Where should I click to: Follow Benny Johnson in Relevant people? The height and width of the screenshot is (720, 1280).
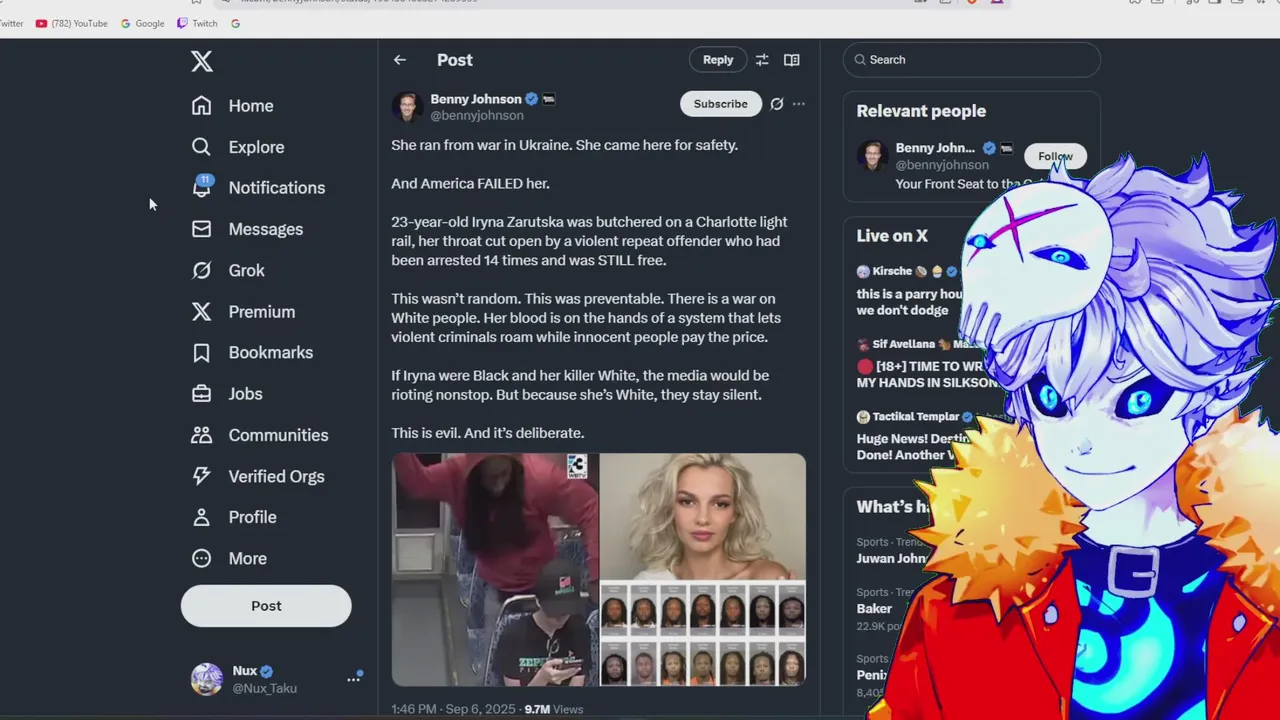pos(1055,156)
